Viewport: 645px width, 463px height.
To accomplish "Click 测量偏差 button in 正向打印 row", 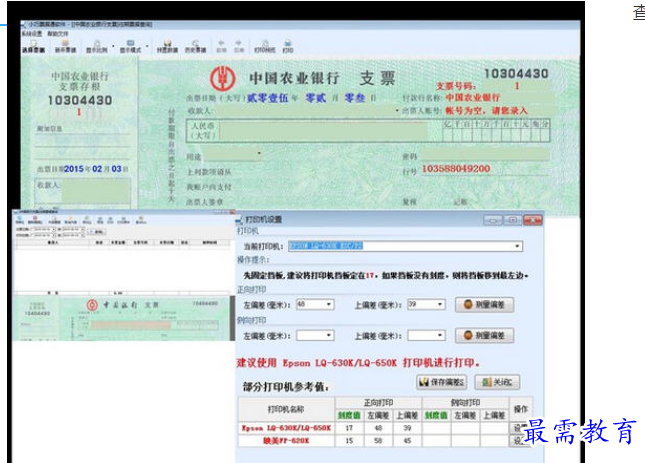I will pyautogui.click(x=485, y=305).
